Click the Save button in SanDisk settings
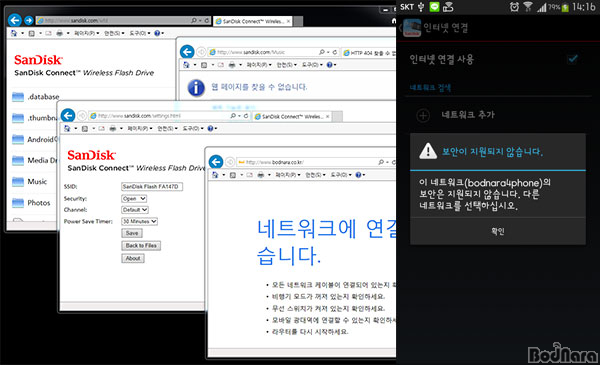This screenshot has width=600, height=365. [x=132, y=233]
